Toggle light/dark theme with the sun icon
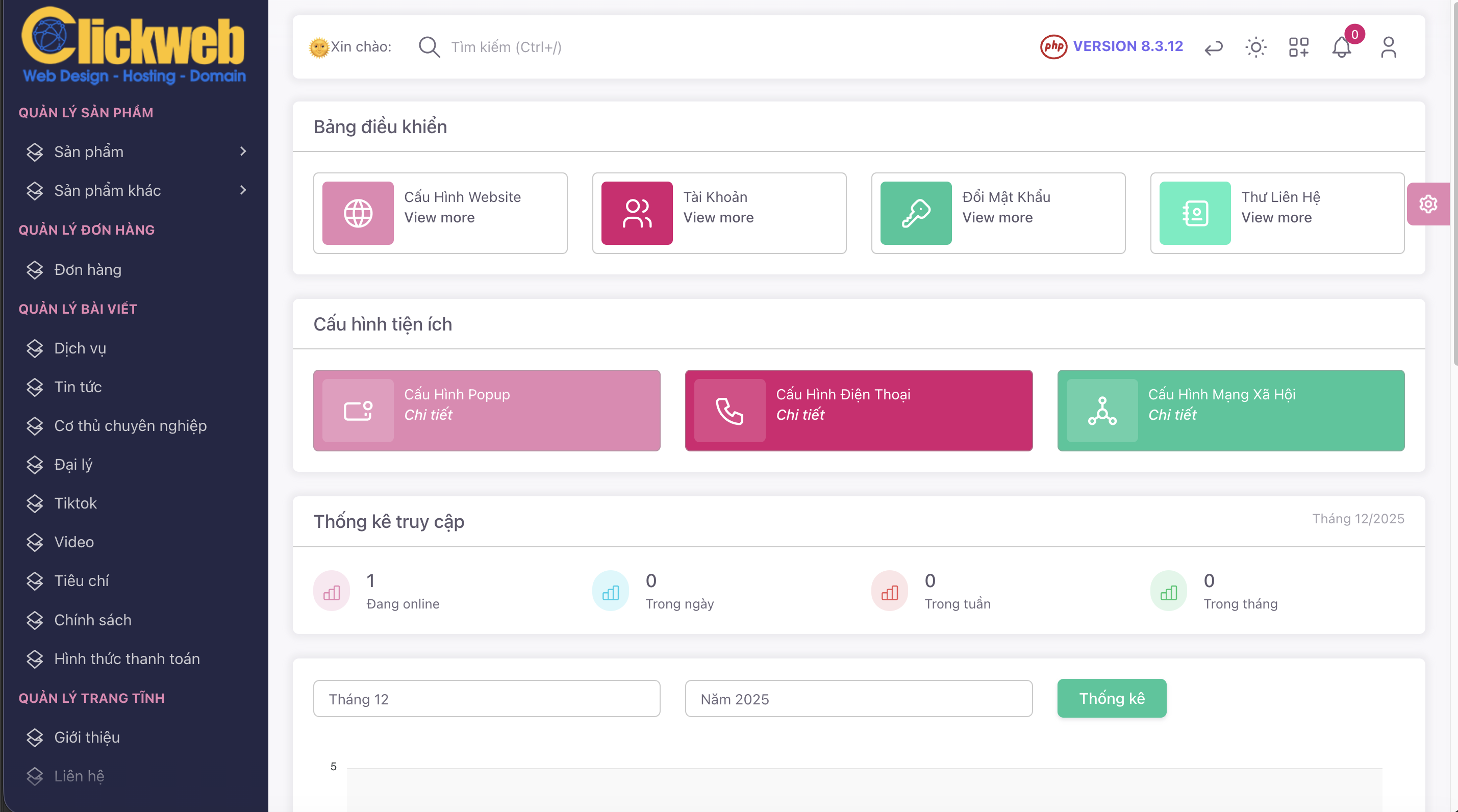Viewport: 1458px width, 812px height. (1255, 47)
